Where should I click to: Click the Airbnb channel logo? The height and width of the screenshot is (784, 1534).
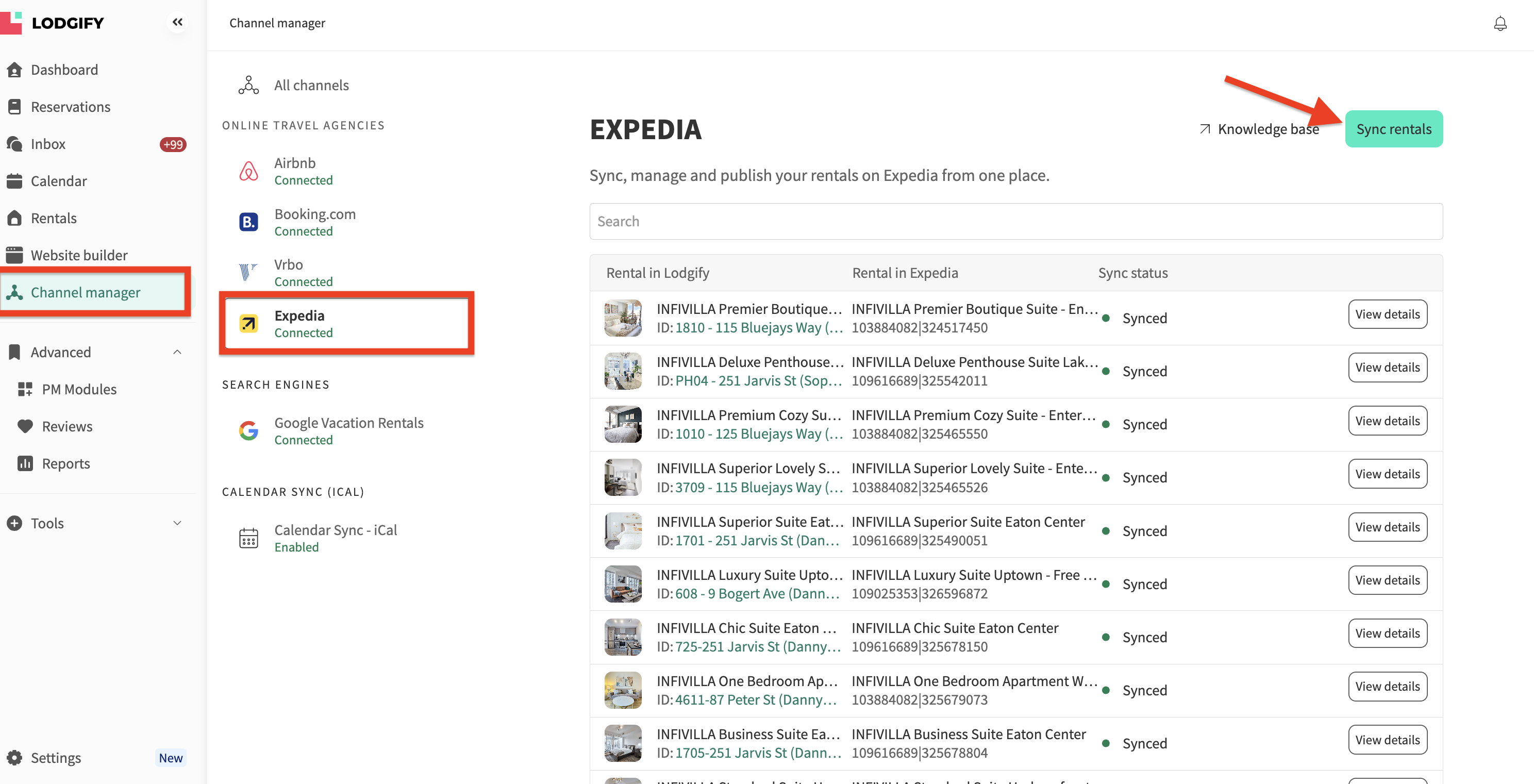[x=248, y=172]
